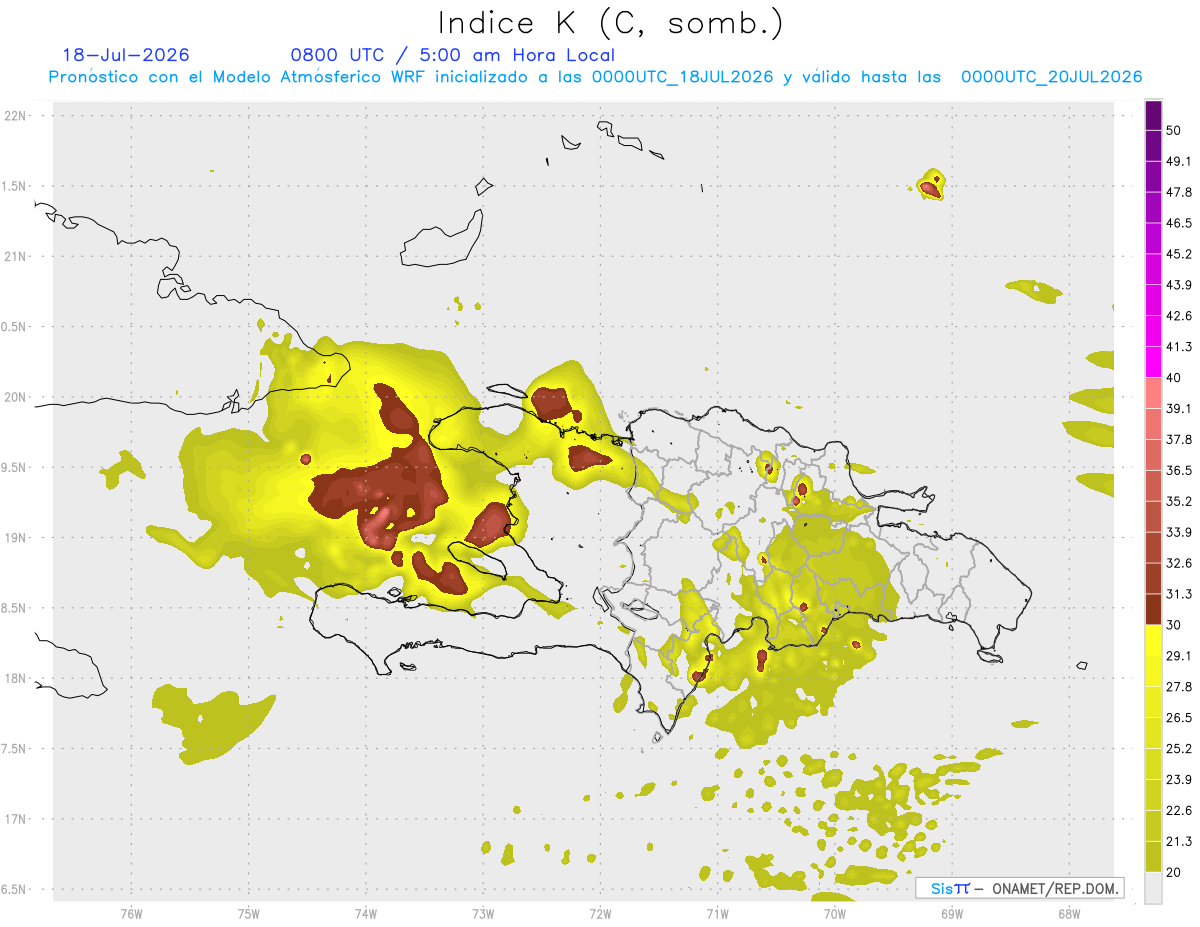The width and height of the screenshot is (1200, 927).
Task: Click the legend value "30"
Action: pos(1174,625)
